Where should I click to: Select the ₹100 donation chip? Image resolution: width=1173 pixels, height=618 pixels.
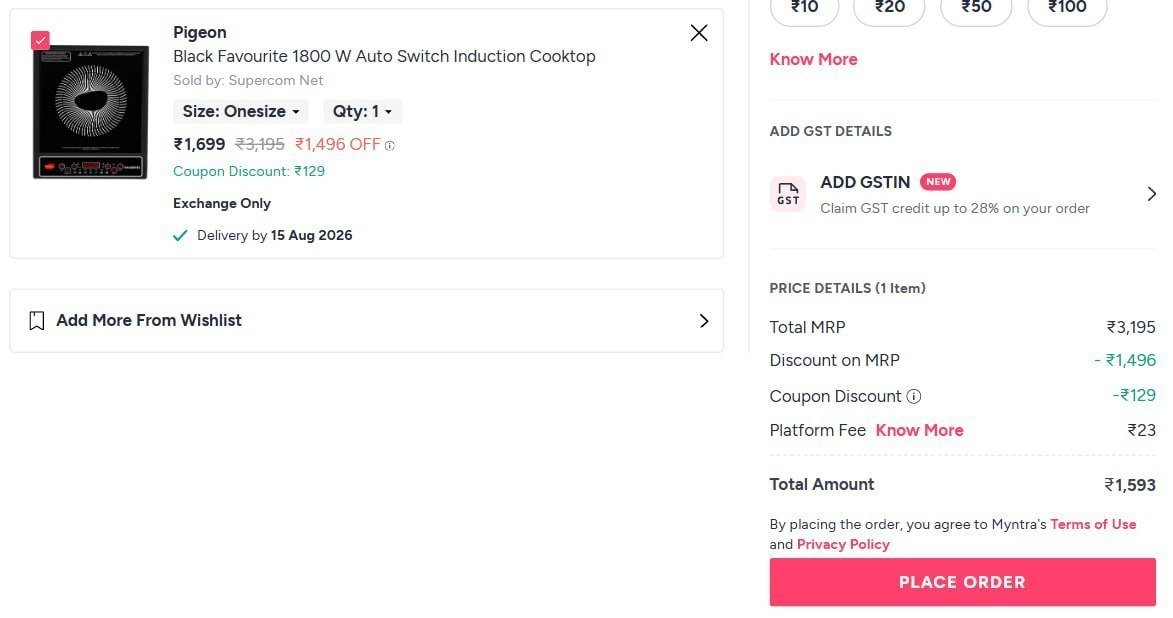(1068, 8)
